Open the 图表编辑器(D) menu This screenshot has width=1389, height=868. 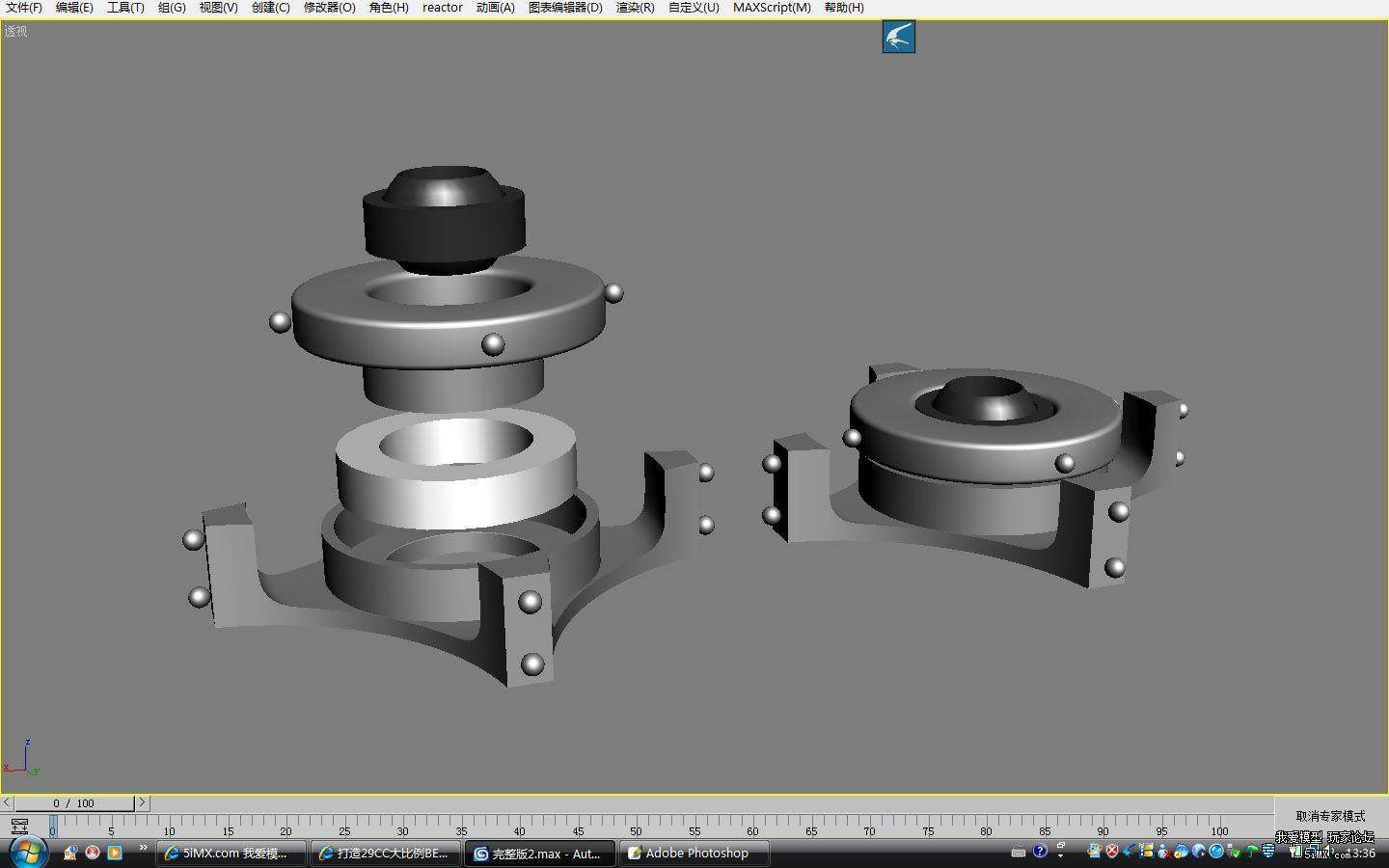[565, 8]
